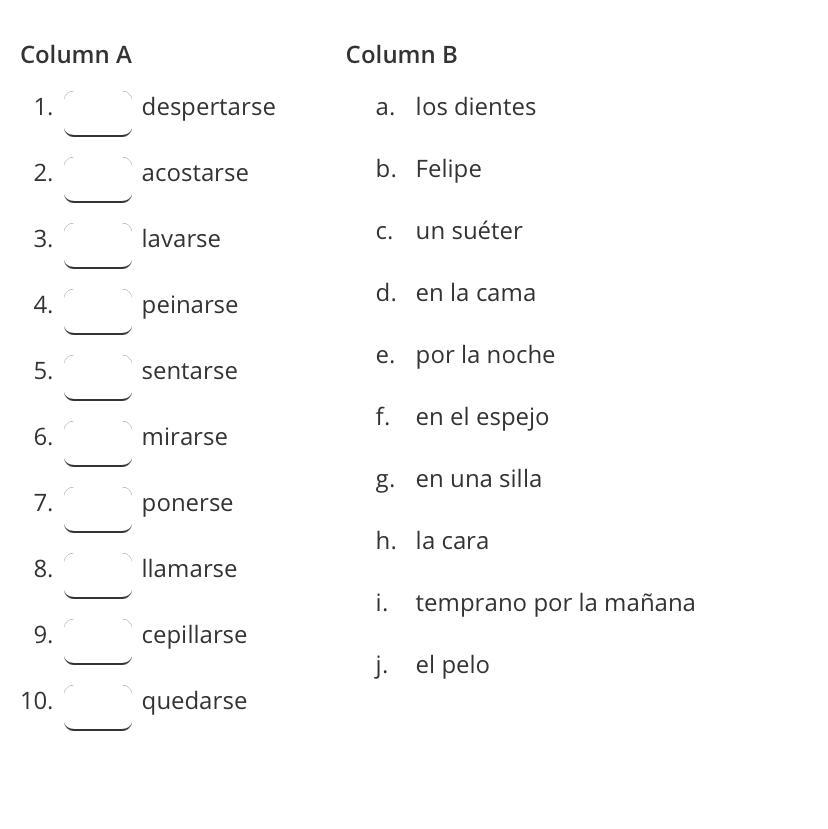The width and height of the screenshot is (828, 829).
Task: Click the 'la cara' answer choice
Action: tap(452, 541)
